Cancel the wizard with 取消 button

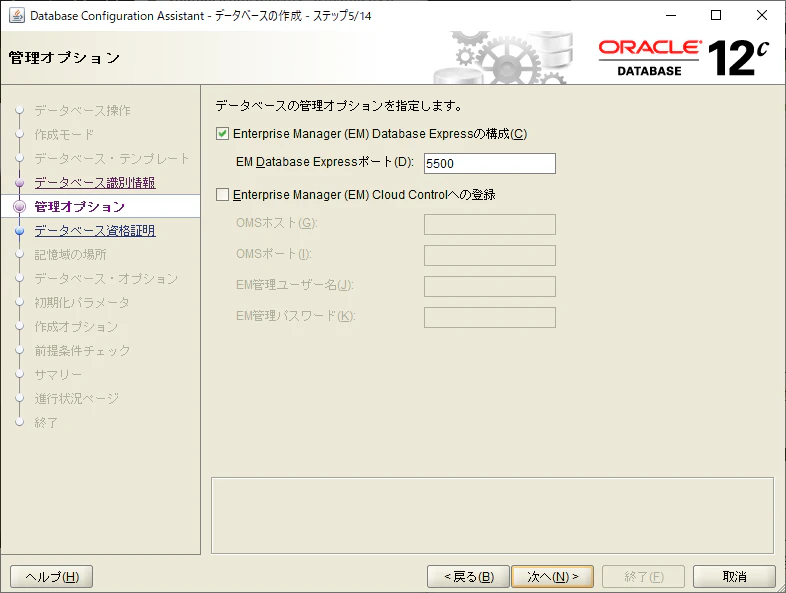pyautogui.click(x=734, y=576)
